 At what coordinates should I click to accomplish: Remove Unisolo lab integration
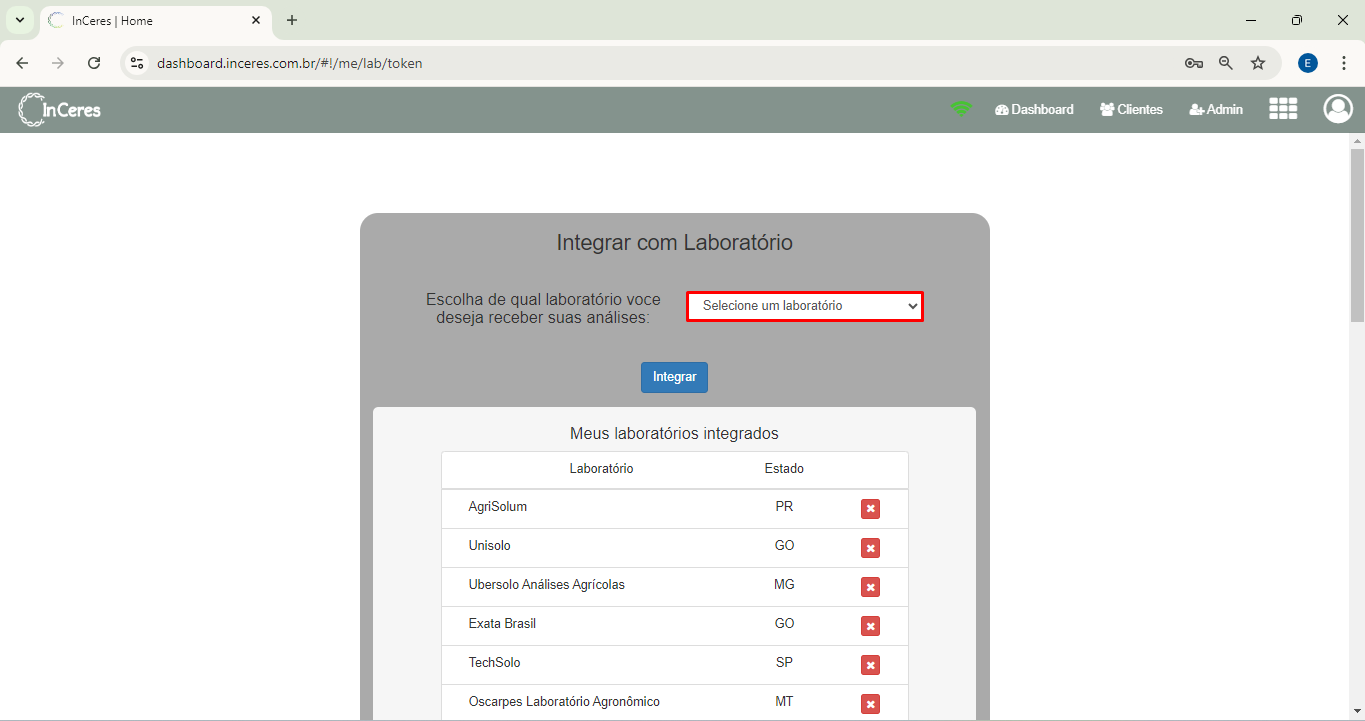870,548
